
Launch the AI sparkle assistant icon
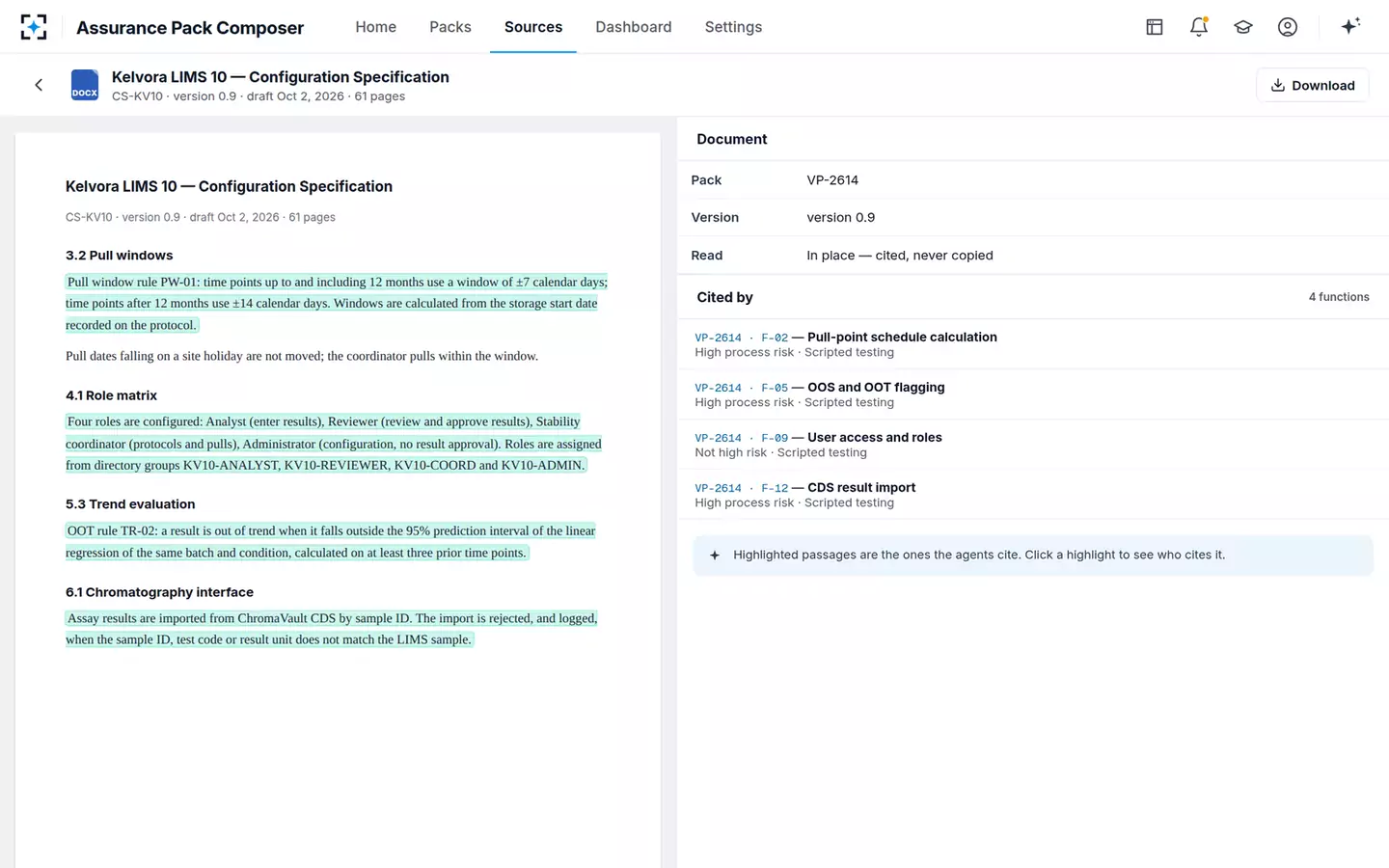1350,26
